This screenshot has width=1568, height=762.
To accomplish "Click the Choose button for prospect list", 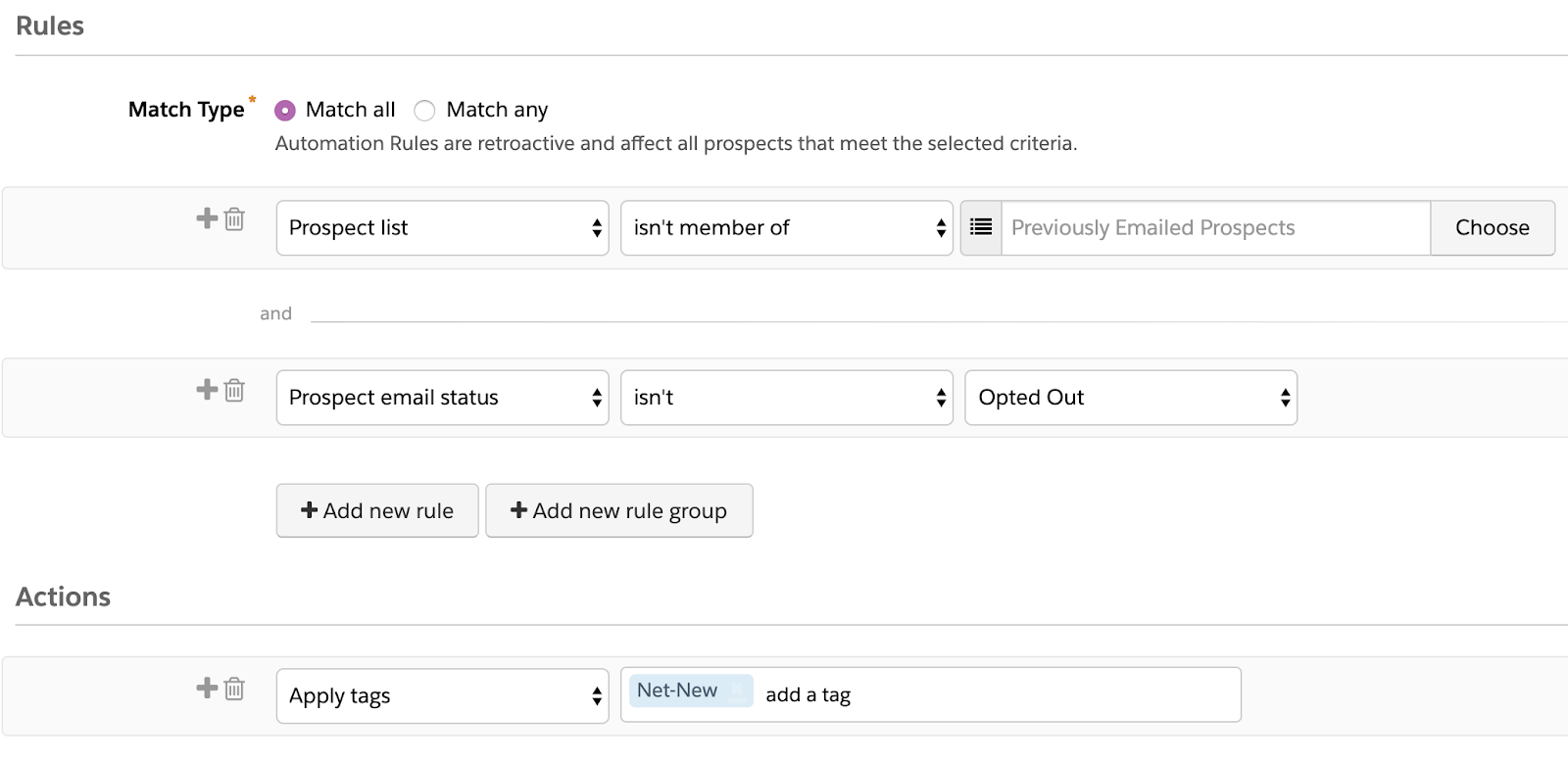I will tap(1492, 228).
